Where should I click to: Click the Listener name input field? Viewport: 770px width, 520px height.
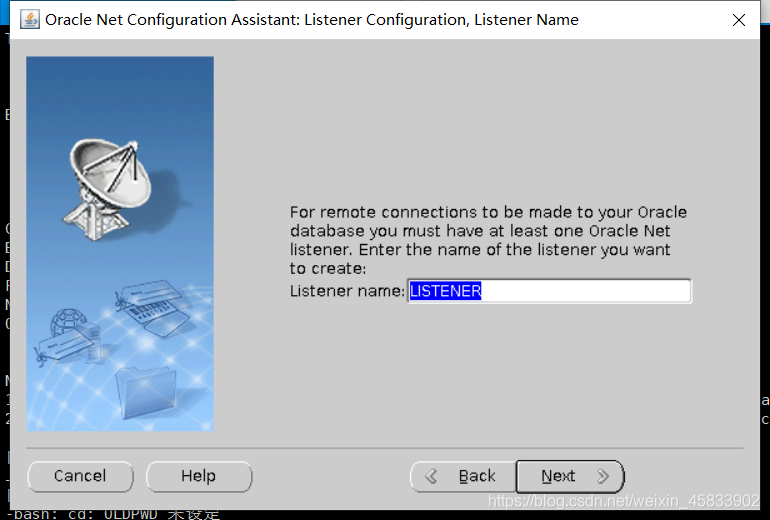[x=549, y=291]
